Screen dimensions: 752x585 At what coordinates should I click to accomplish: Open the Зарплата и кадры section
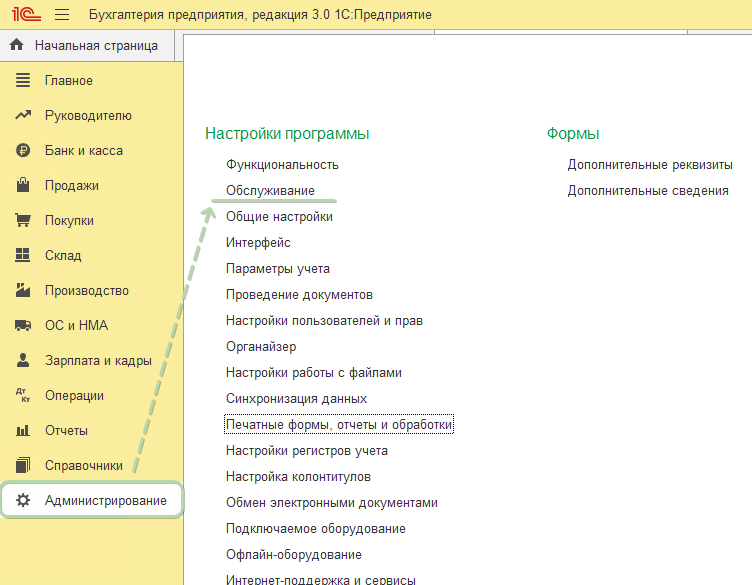point(91,360)
